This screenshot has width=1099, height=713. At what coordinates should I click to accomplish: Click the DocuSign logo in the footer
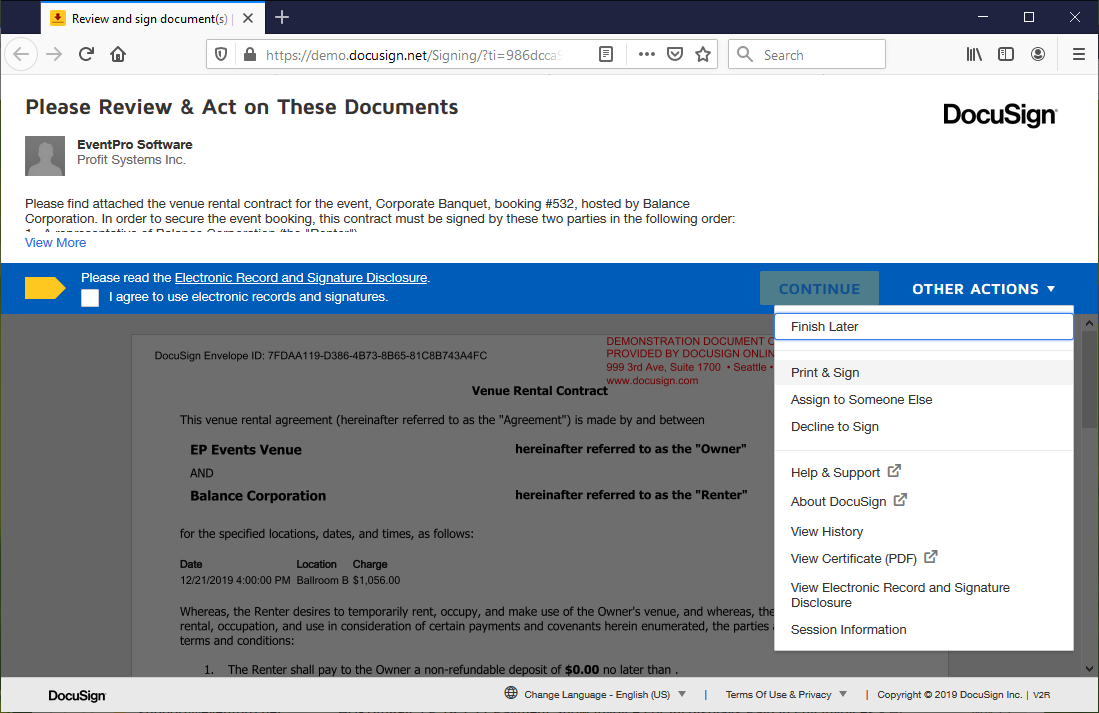[77, 695]
